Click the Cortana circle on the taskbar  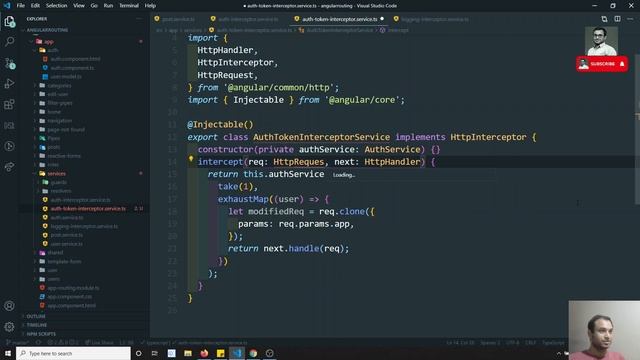[138, 353]
